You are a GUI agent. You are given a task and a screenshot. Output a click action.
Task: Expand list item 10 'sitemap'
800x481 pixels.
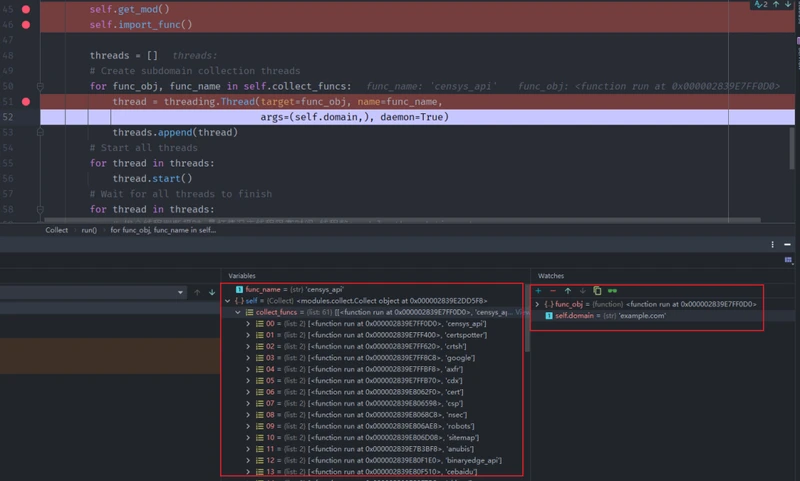tap(248, 438)
